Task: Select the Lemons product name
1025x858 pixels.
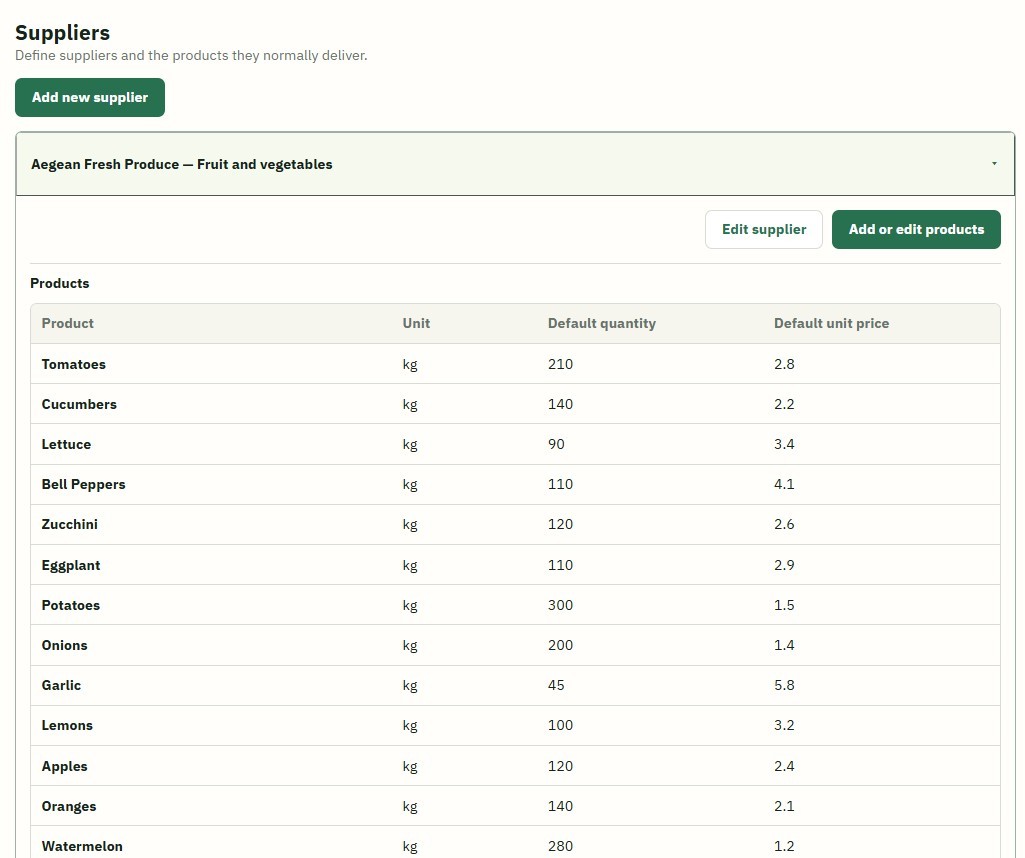Action: pyautogui.click(x=67, y=725)
